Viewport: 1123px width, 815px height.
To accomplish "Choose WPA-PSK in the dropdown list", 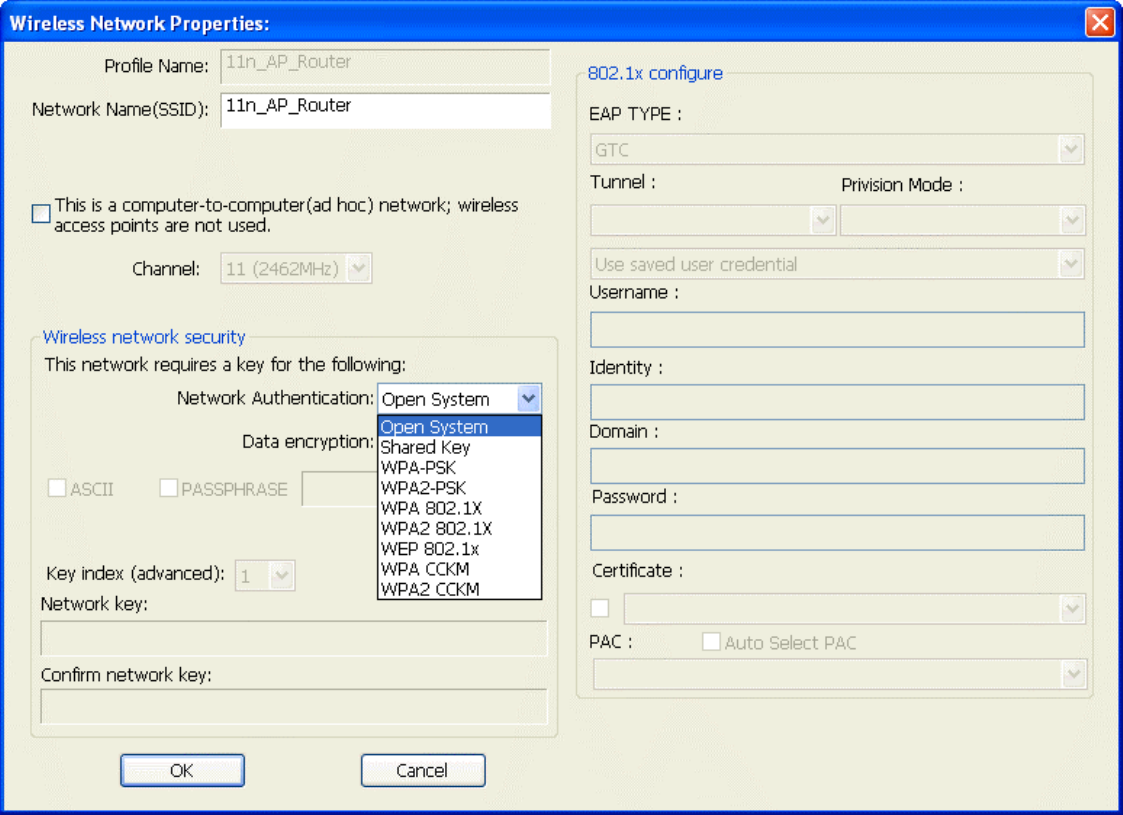I will click(x=417, y=467).
